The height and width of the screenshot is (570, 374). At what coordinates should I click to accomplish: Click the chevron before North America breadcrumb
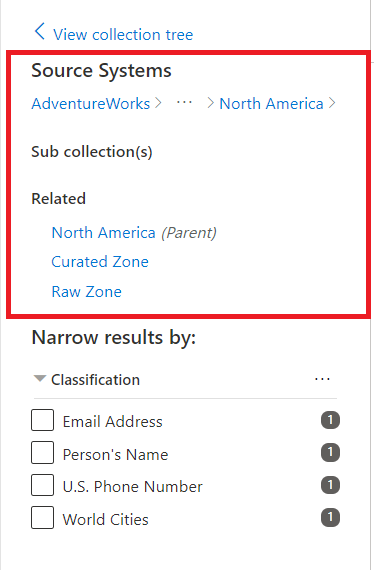210,103
